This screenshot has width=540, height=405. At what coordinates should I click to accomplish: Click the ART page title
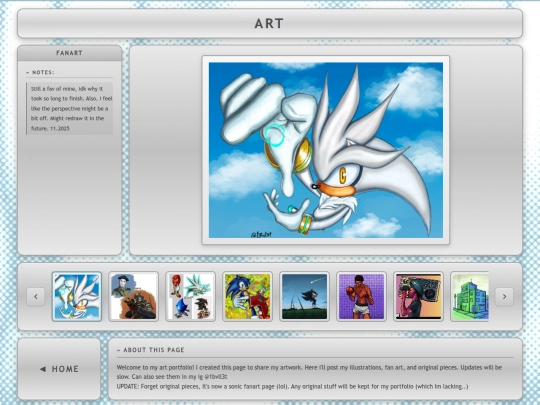coord(269,23)
